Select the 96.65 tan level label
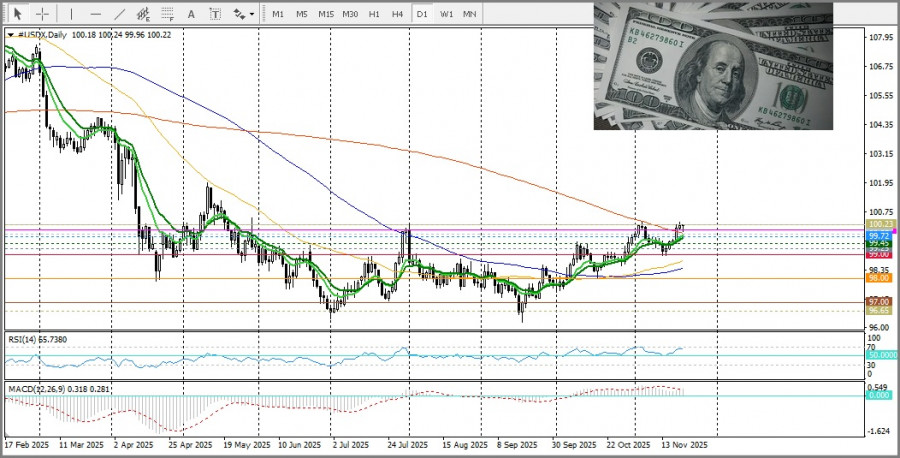 coord(879,310)
